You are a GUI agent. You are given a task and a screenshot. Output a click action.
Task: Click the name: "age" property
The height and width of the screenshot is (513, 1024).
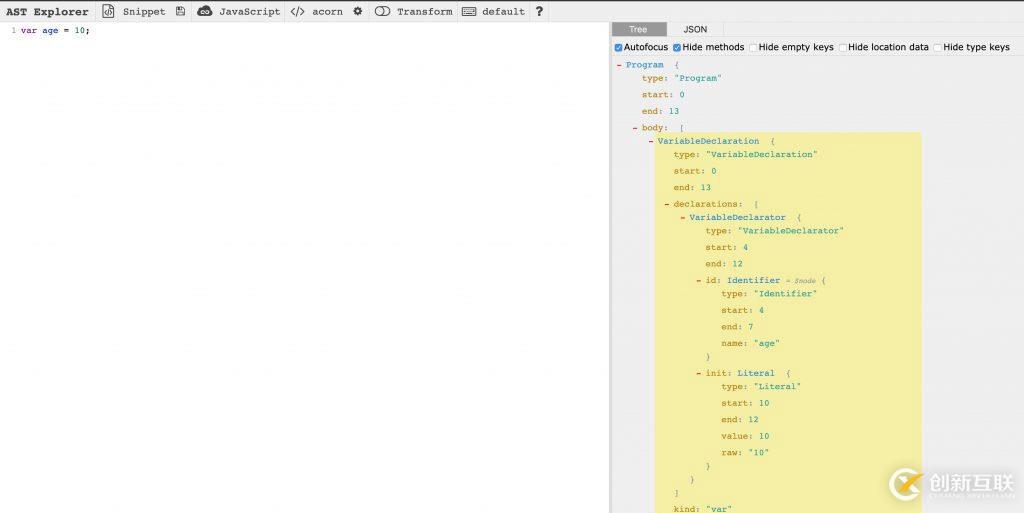point(750,343)
